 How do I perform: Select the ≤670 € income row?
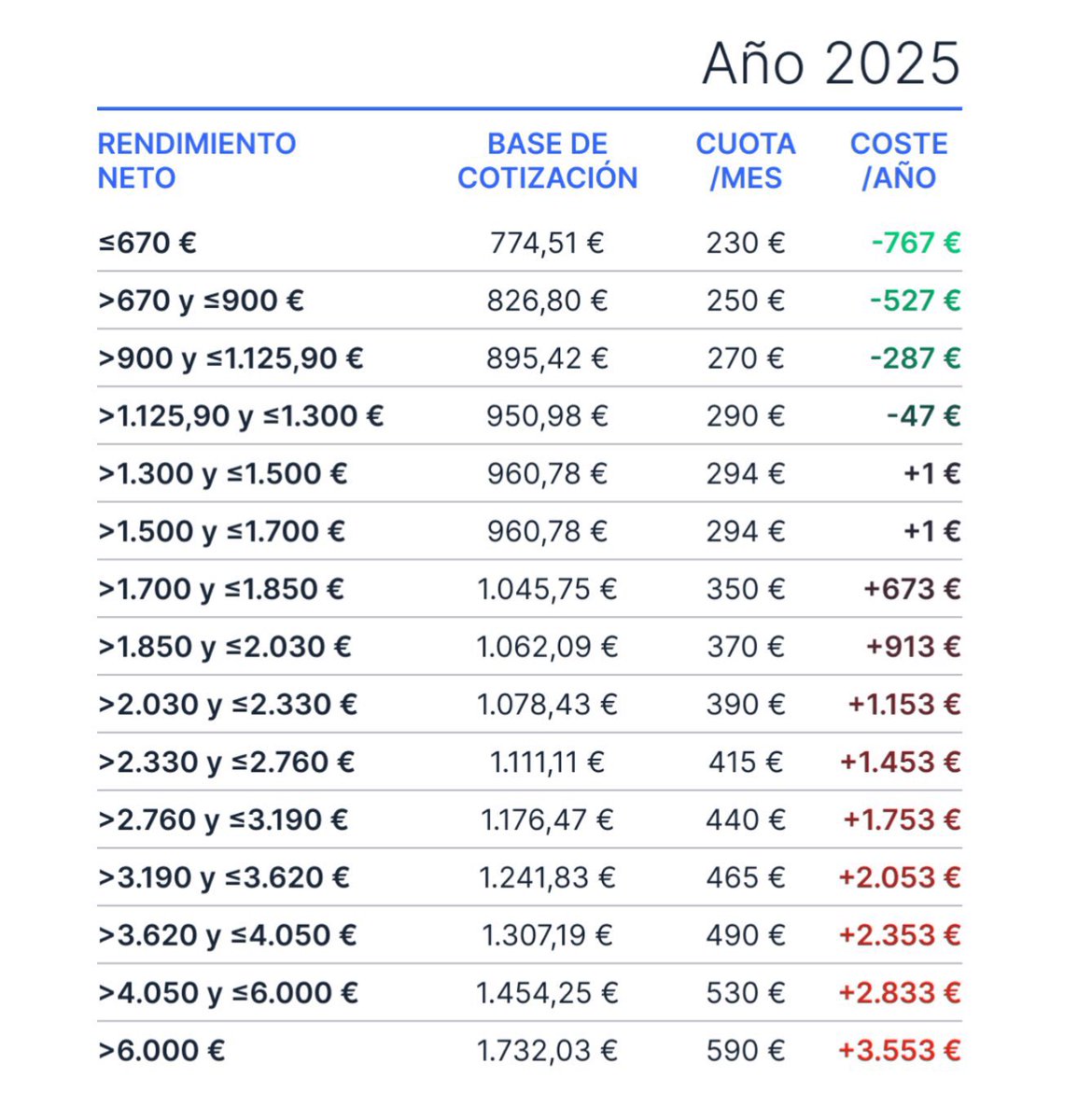529,243
